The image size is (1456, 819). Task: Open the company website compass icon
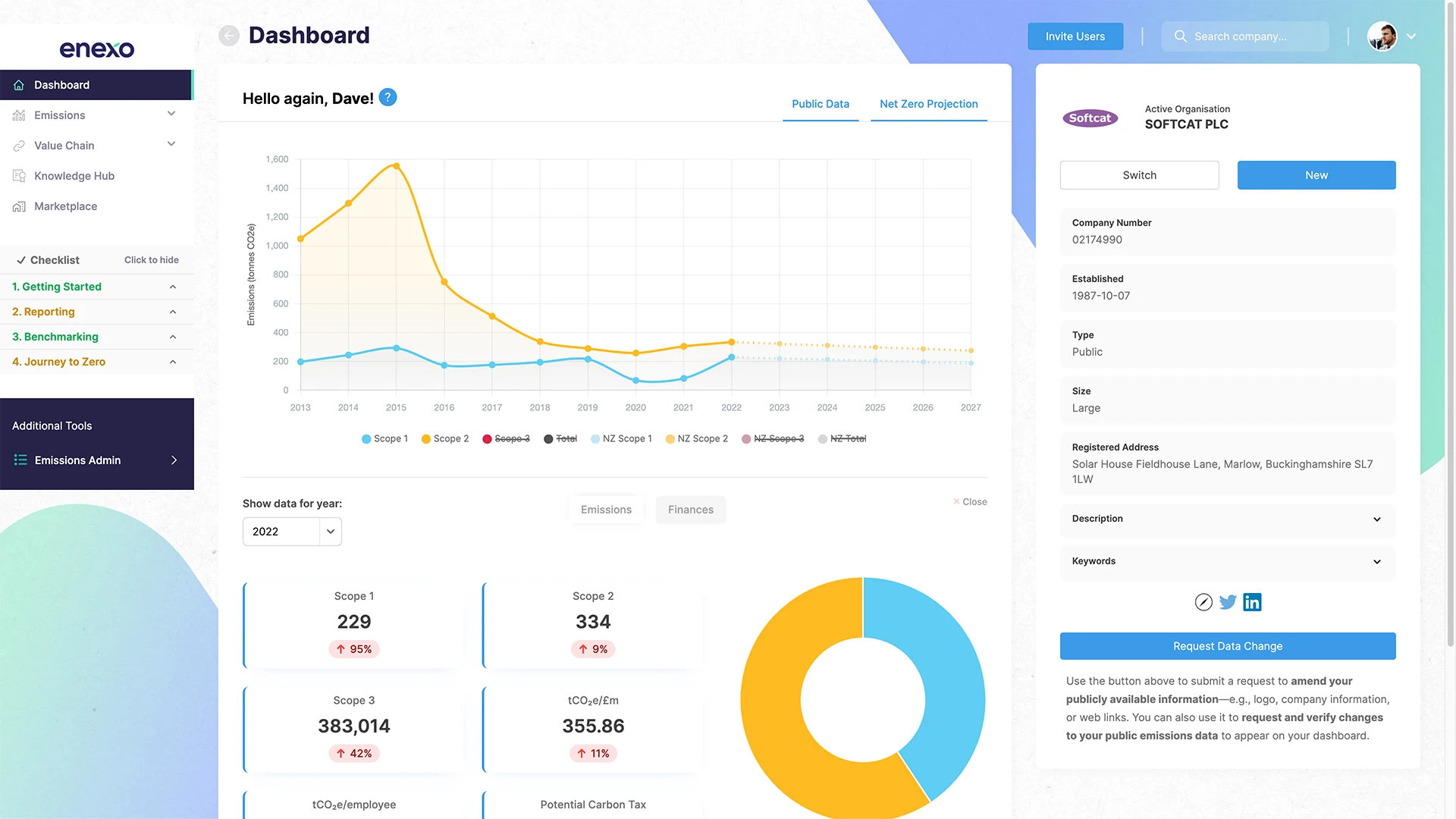[x=1203, y=602]
